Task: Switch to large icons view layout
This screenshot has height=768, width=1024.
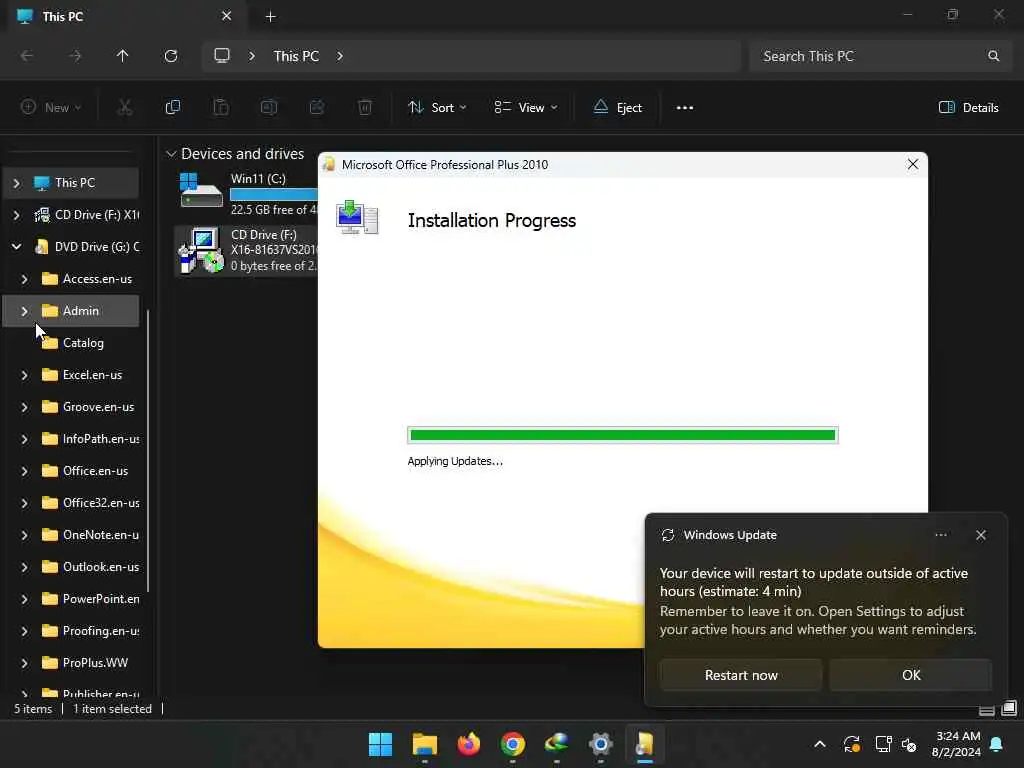Action: click(1009, 709)
